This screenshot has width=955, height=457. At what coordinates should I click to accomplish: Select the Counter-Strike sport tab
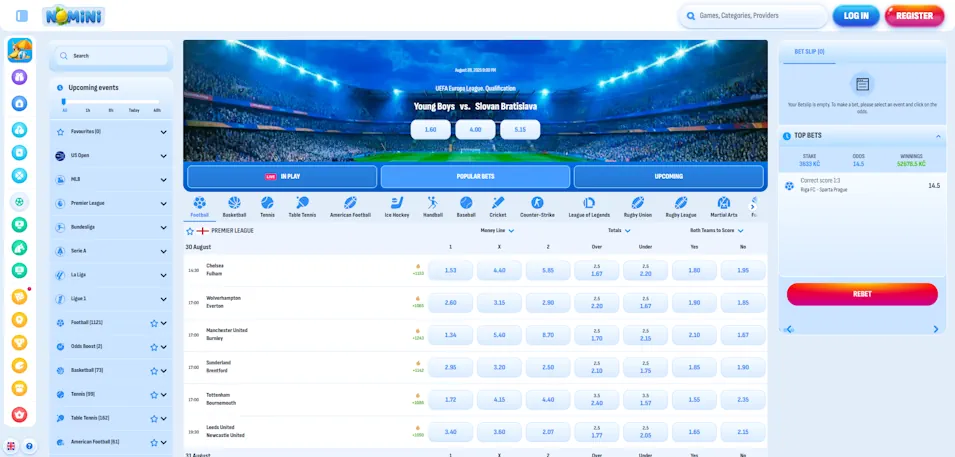click(x=537, y=207)
